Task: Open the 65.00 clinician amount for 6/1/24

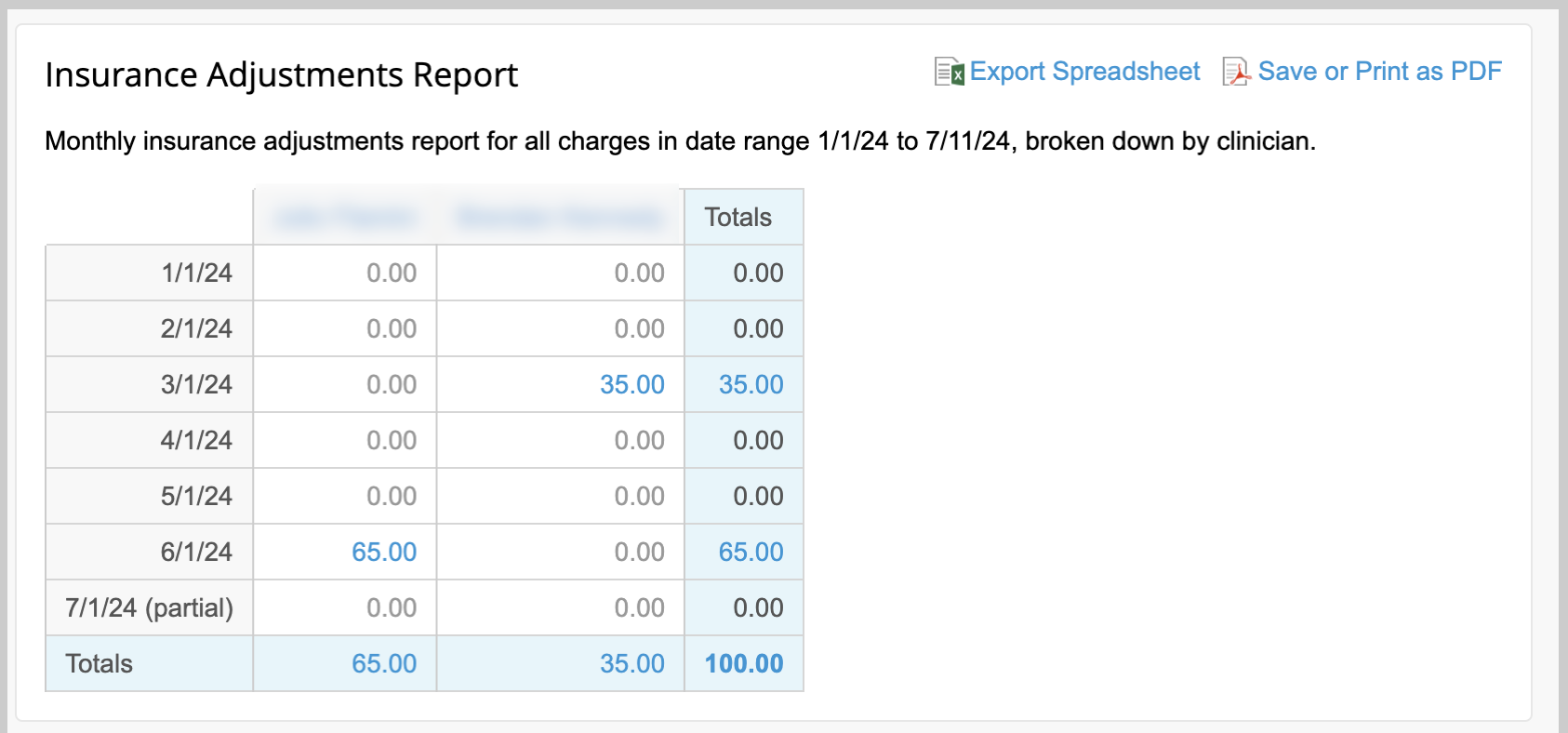Action: tap(383, 552)
